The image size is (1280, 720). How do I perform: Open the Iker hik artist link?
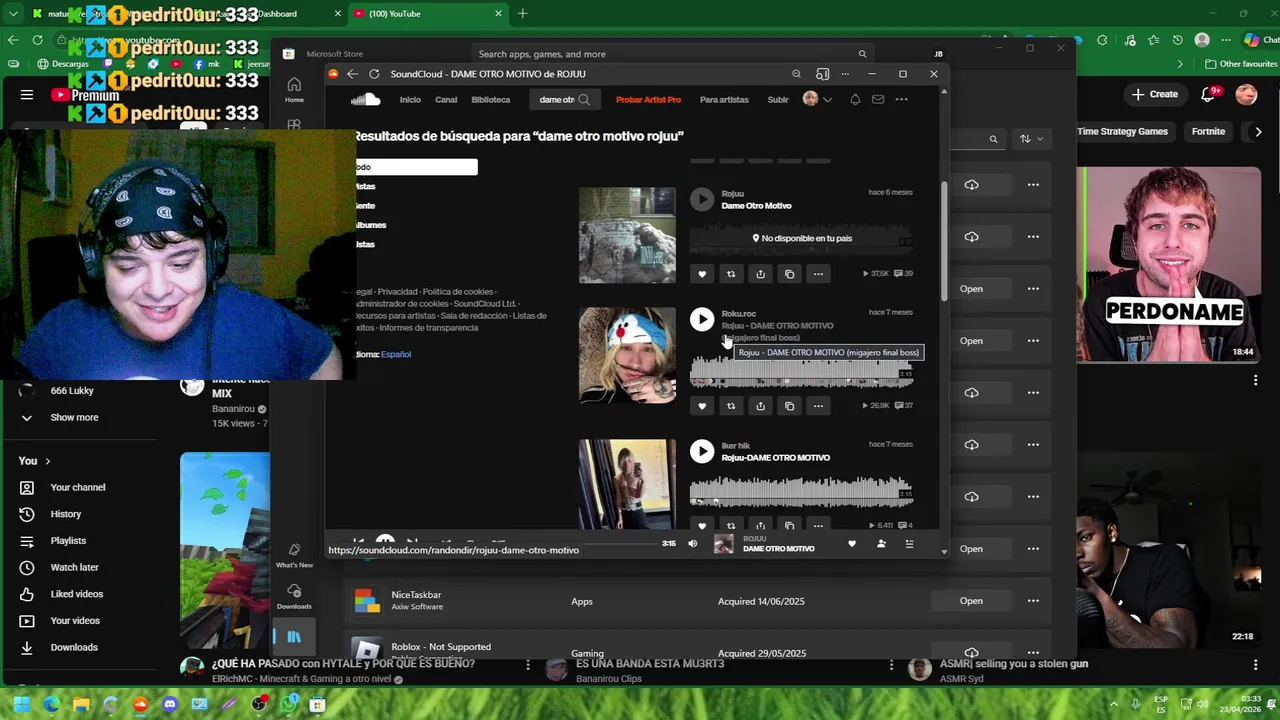click(736, 446)
